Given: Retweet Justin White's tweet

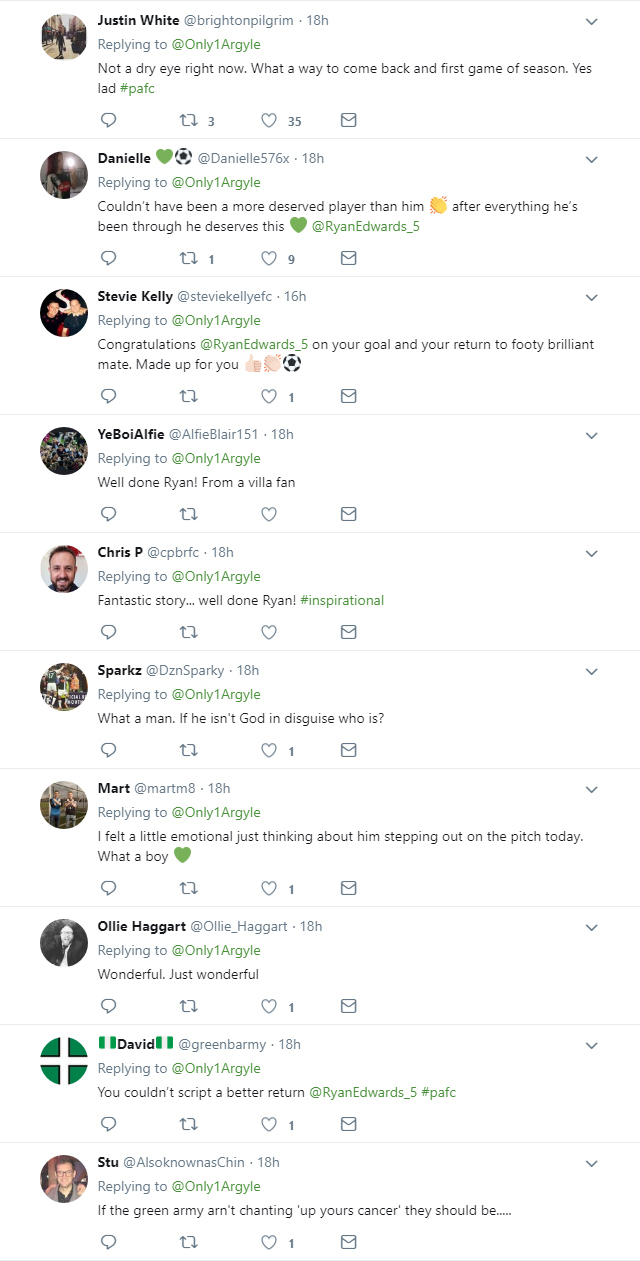Looking at the screenshot, I should tap(187, 121).
